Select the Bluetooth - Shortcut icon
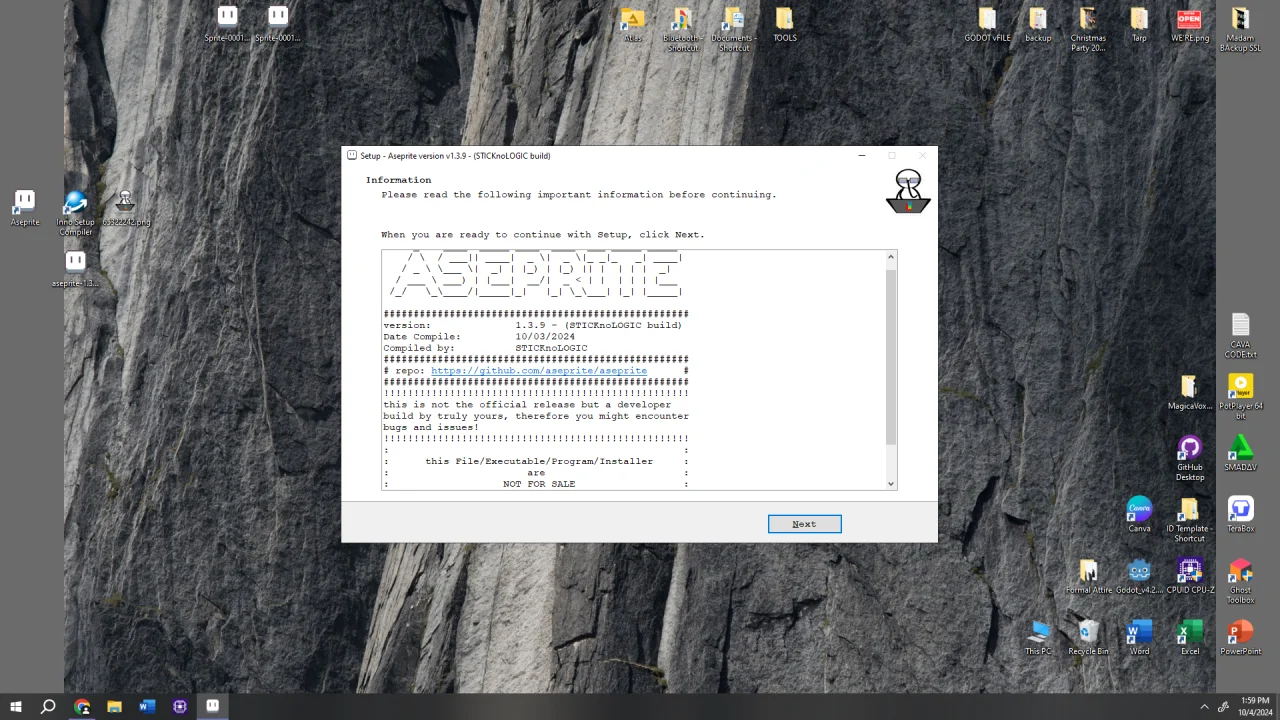This screenshot has height=720, width=1280. click(x=683, y=30)
